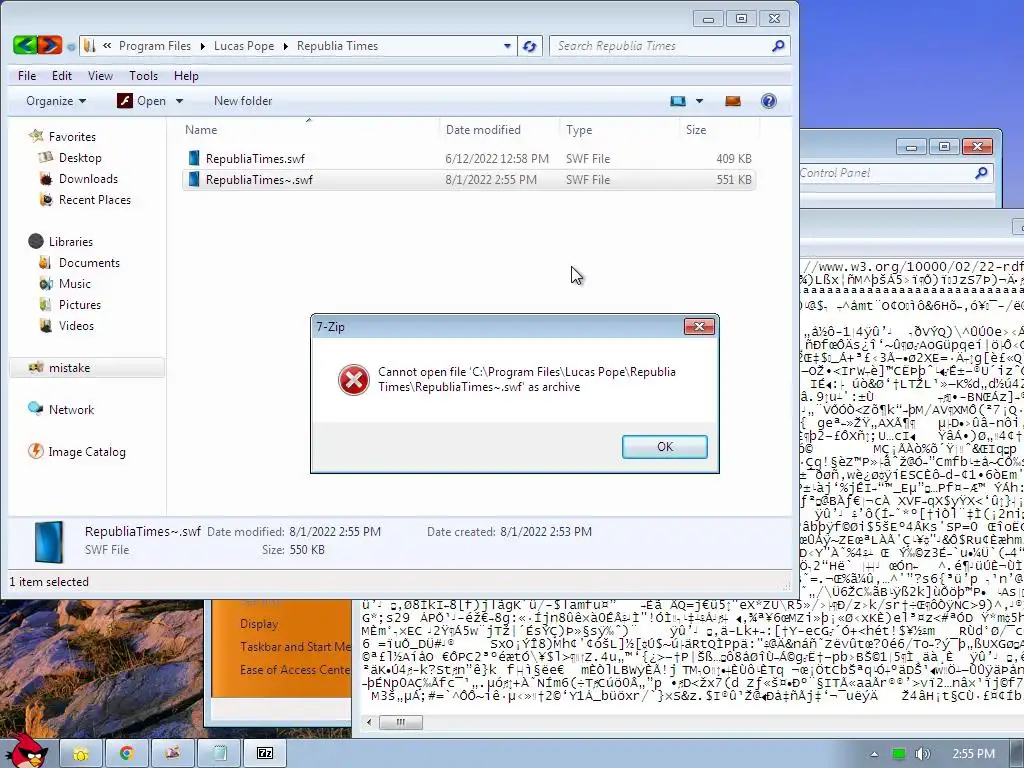Click the Angry Birds Start button
Screen dimensions: 1024x768
[26, 751]
